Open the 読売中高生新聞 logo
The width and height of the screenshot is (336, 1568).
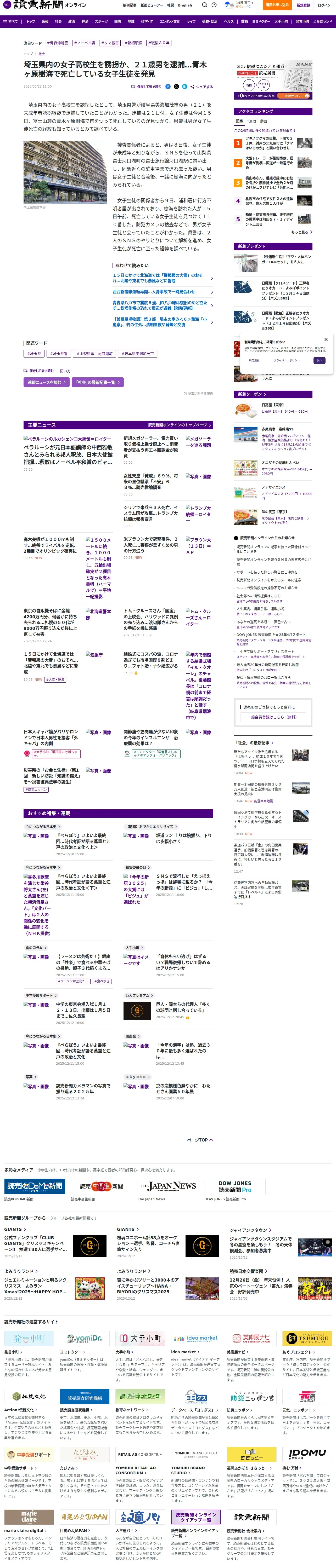pyautogui.click(x=101, y=1187)
